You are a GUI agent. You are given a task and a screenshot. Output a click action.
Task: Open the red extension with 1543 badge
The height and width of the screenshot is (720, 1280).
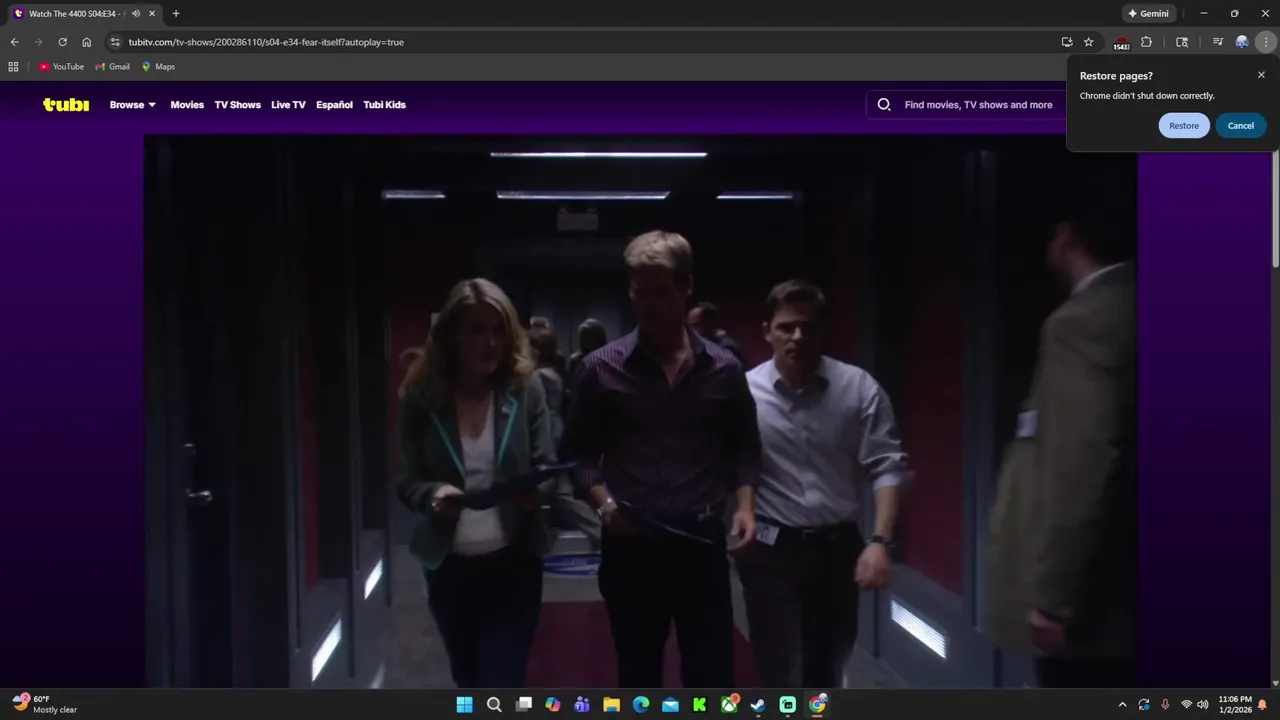tap(1121, 43)
